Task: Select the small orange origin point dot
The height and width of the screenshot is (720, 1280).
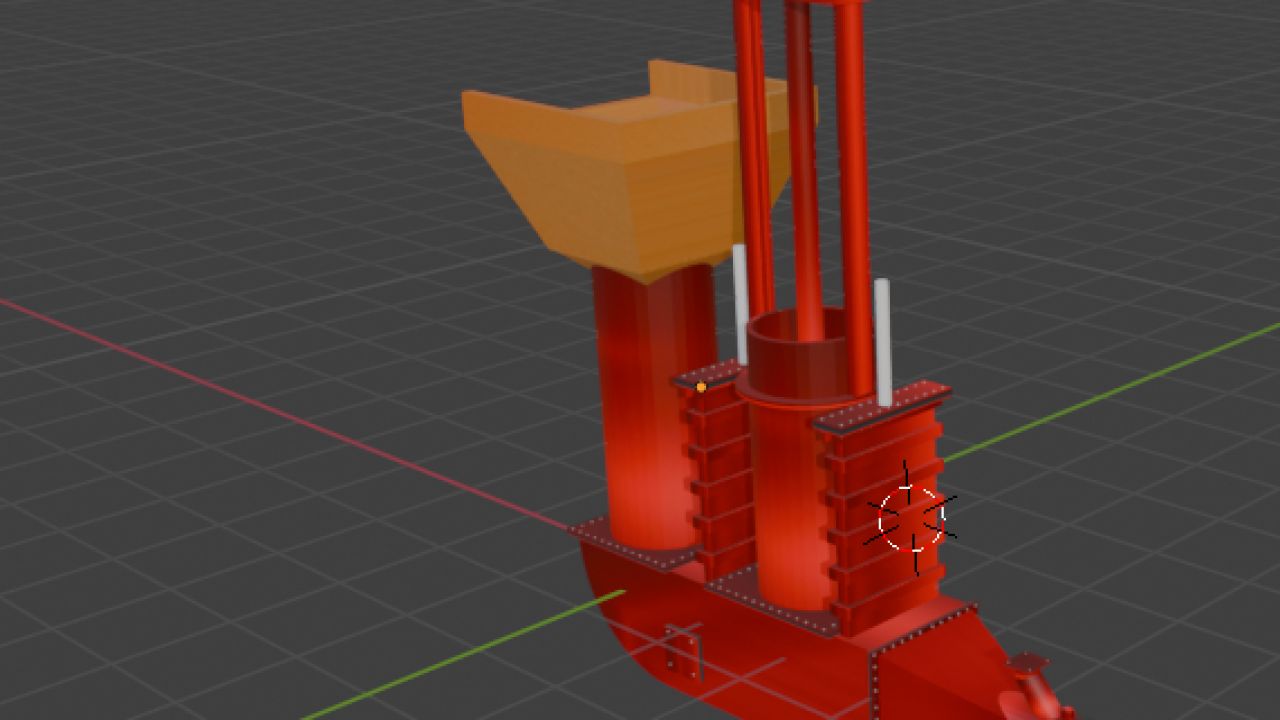Action: pyautogui.click(x=701, y=386)
